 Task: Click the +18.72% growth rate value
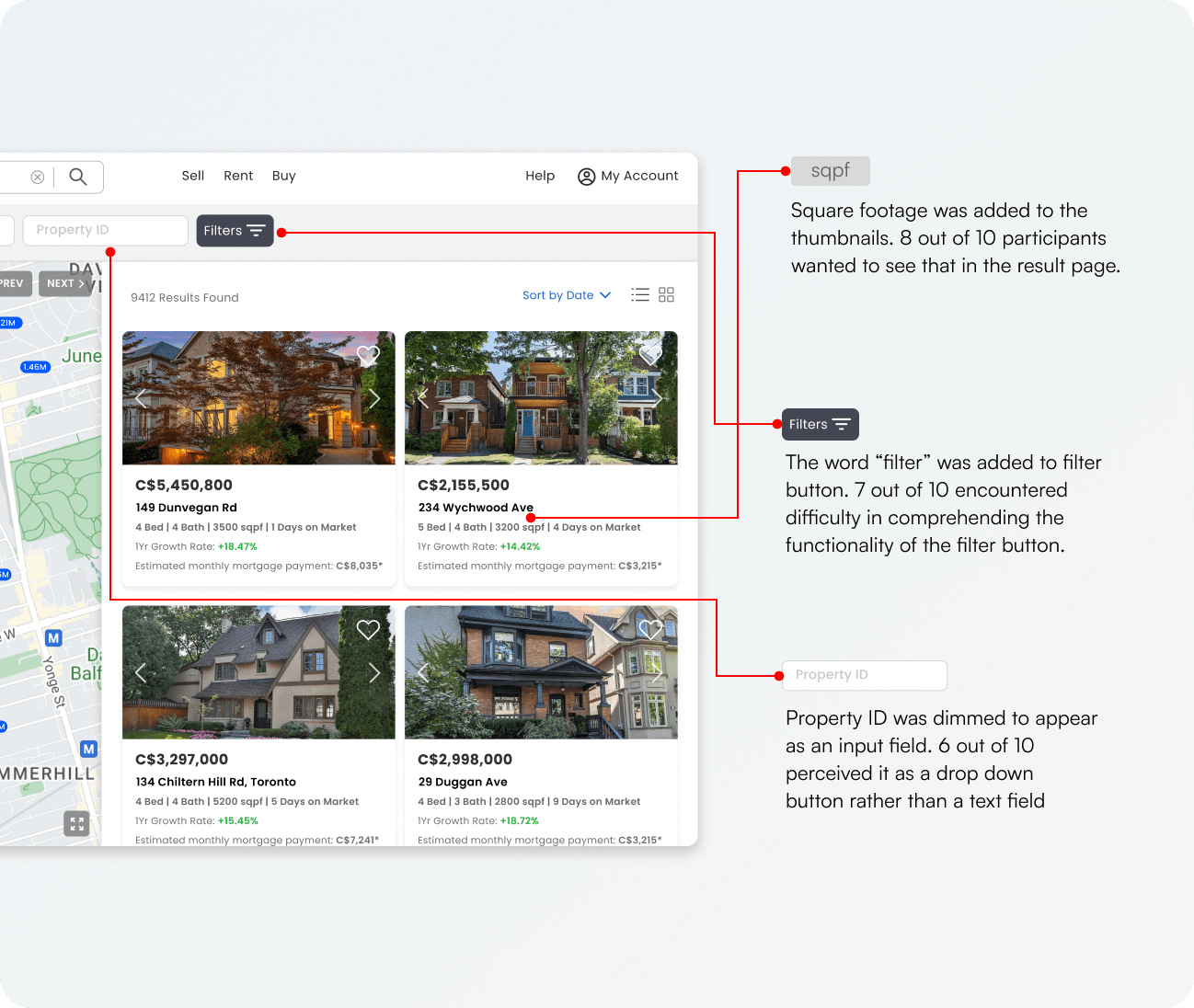click(520, 820)
